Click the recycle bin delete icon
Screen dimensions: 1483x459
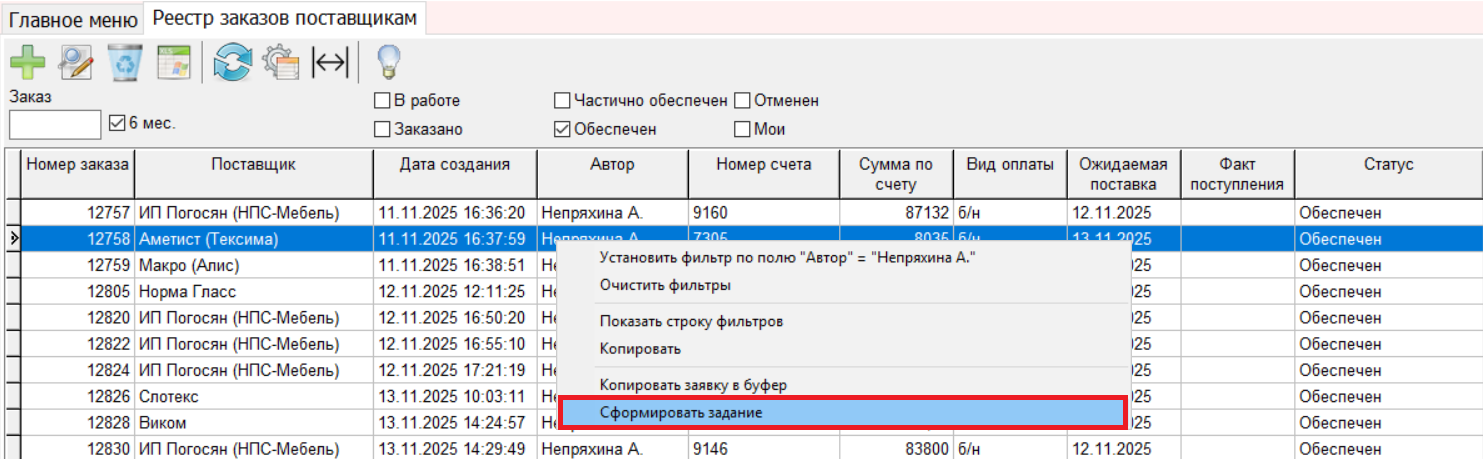point(126,63)
